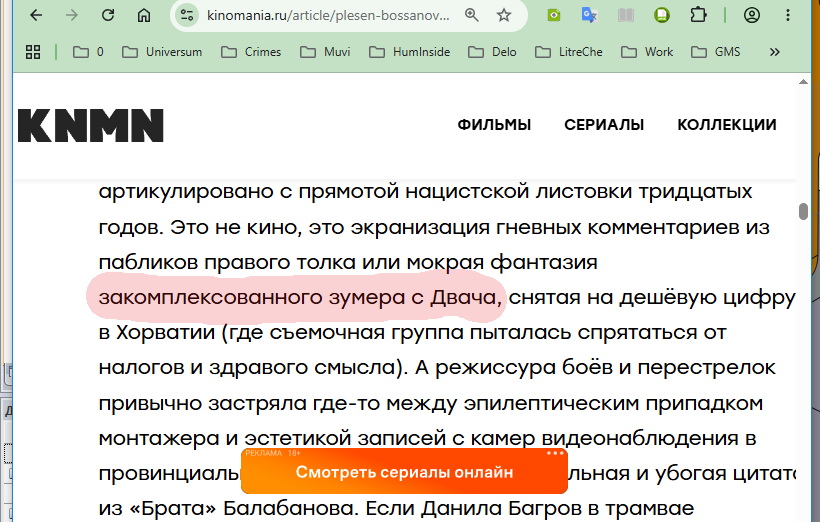Open the zoom magnifier in address bar

coord(472,15)
